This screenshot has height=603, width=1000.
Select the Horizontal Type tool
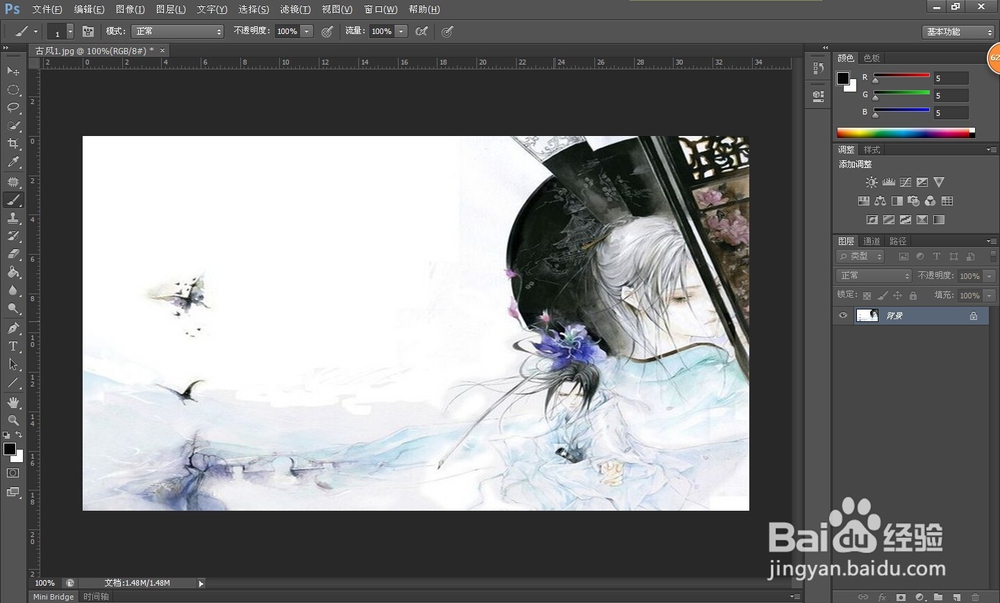[13, 346]
